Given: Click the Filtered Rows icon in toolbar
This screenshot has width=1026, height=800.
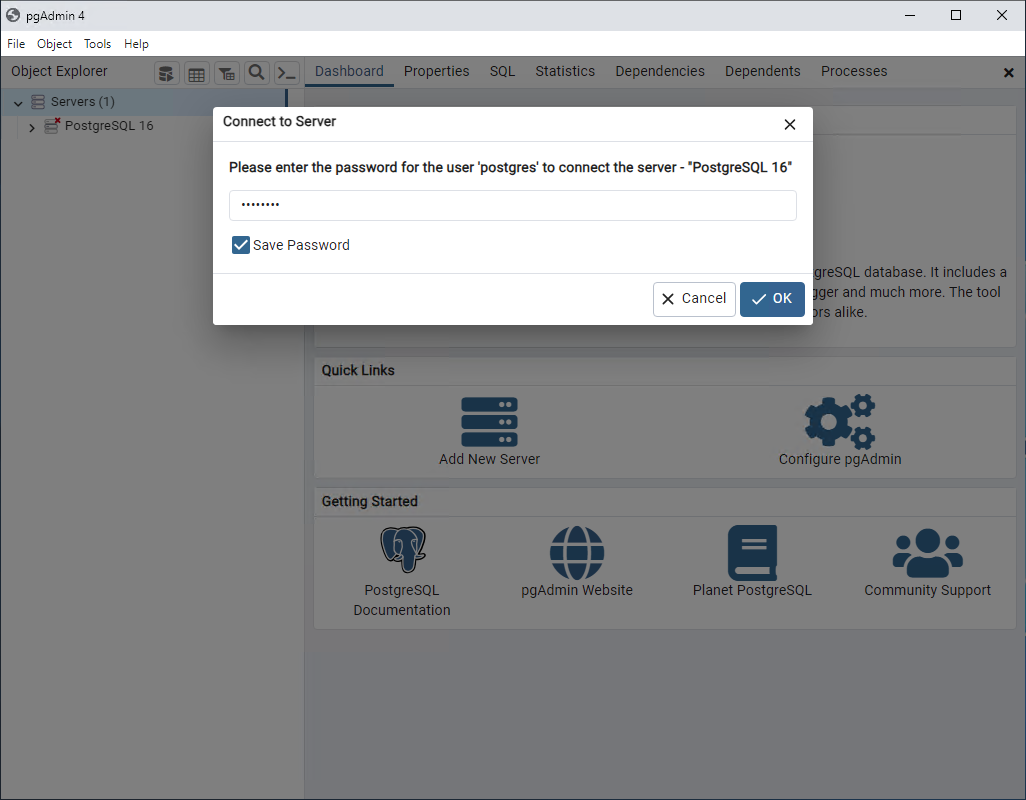Looking at the screenshot, I should point(226,73).
